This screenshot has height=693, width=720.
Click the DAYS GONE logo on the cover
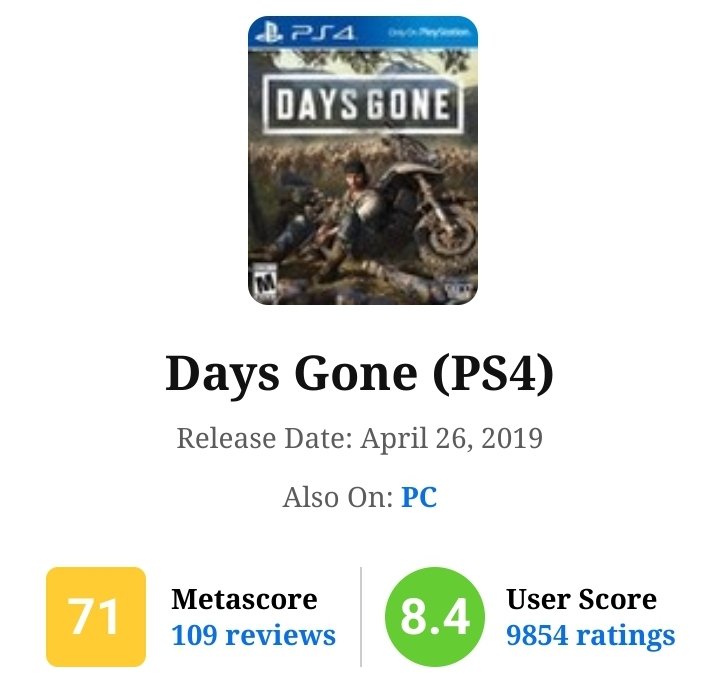pos(362,106)
